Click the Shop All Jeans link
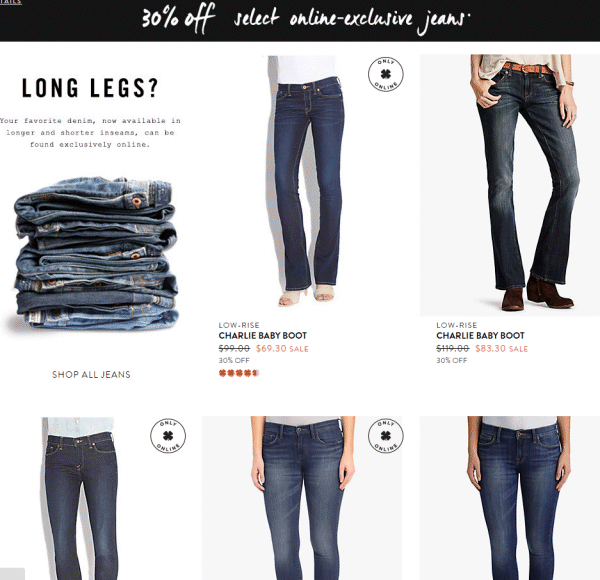Viewport: 600px width, 580px height. 91,375
